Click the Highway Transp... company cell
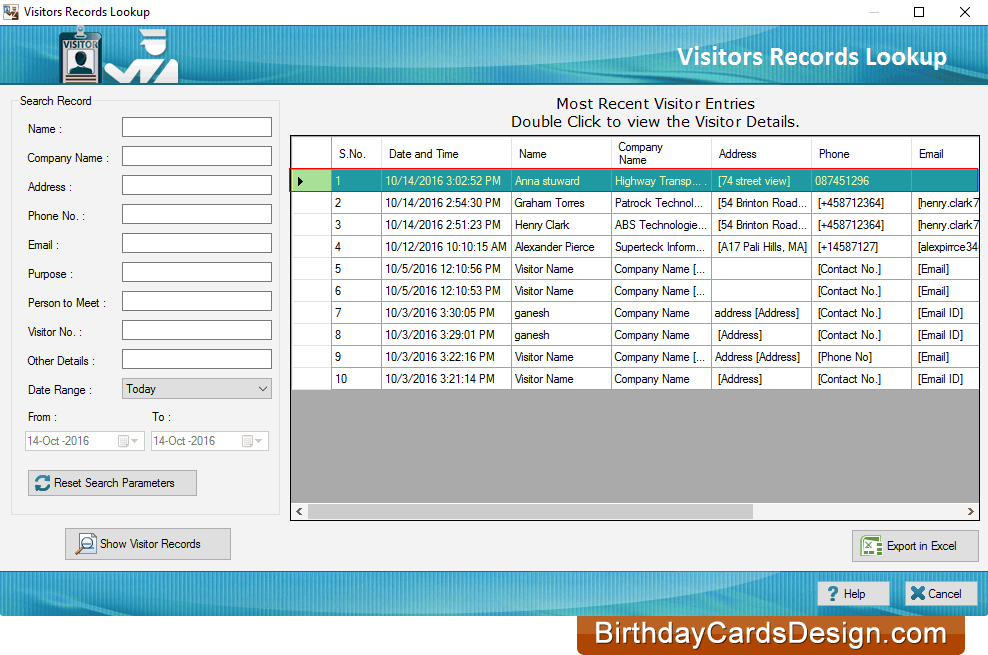Viewport: 988px width, 655px height. (x=661, y=181)
